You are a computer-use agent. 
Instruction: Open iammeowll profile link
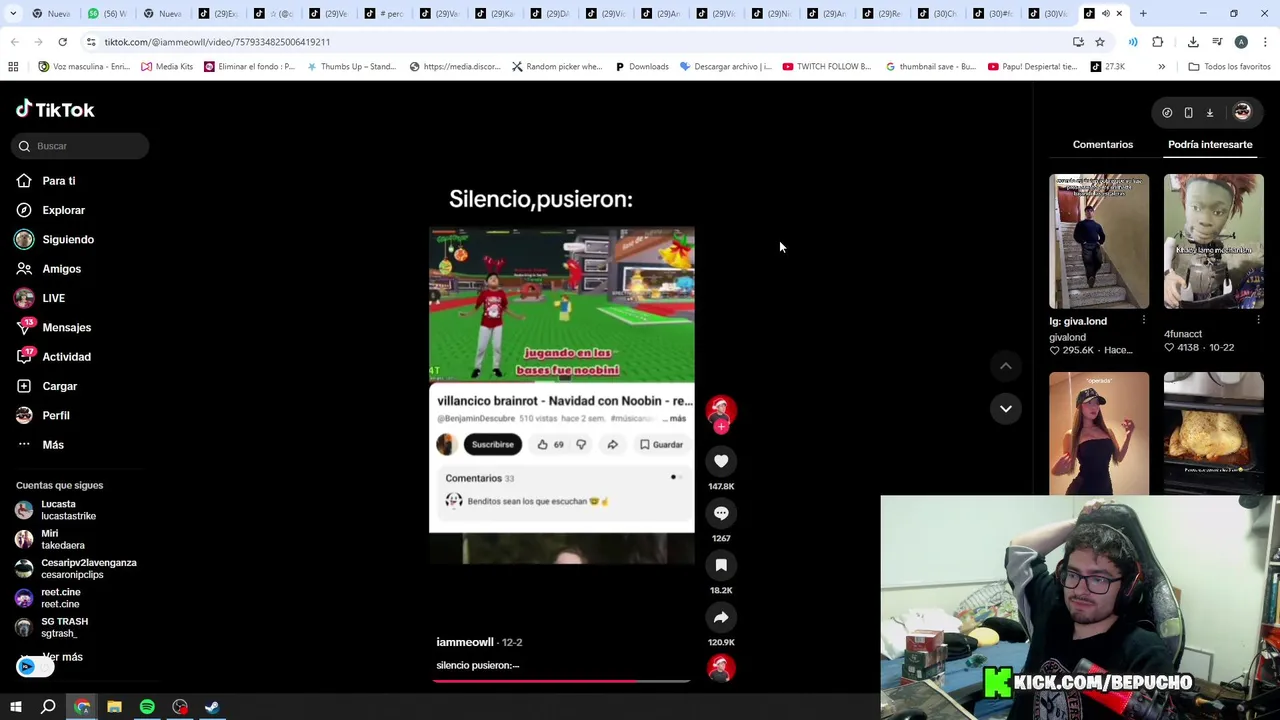(465, 642)
